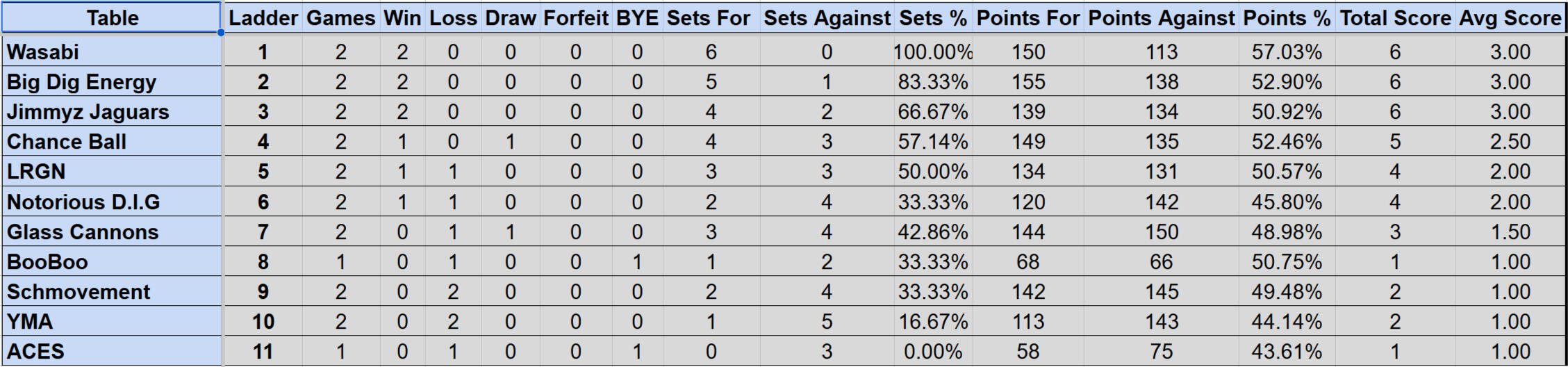Image resolution: width=1568 pixels, height=367 pixels.
Task: Click the ACES team cell
Action: (111, 351)
